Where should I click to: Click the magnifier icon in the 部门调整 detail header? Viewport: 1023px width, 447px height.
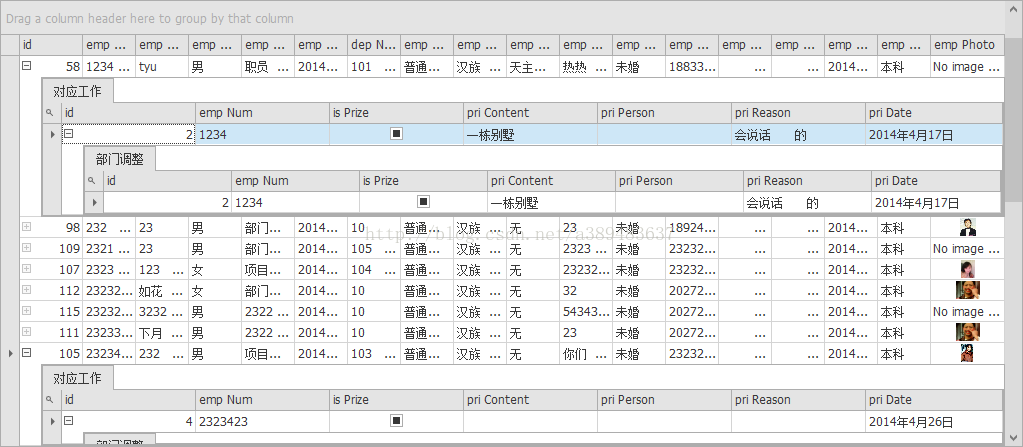93,181
